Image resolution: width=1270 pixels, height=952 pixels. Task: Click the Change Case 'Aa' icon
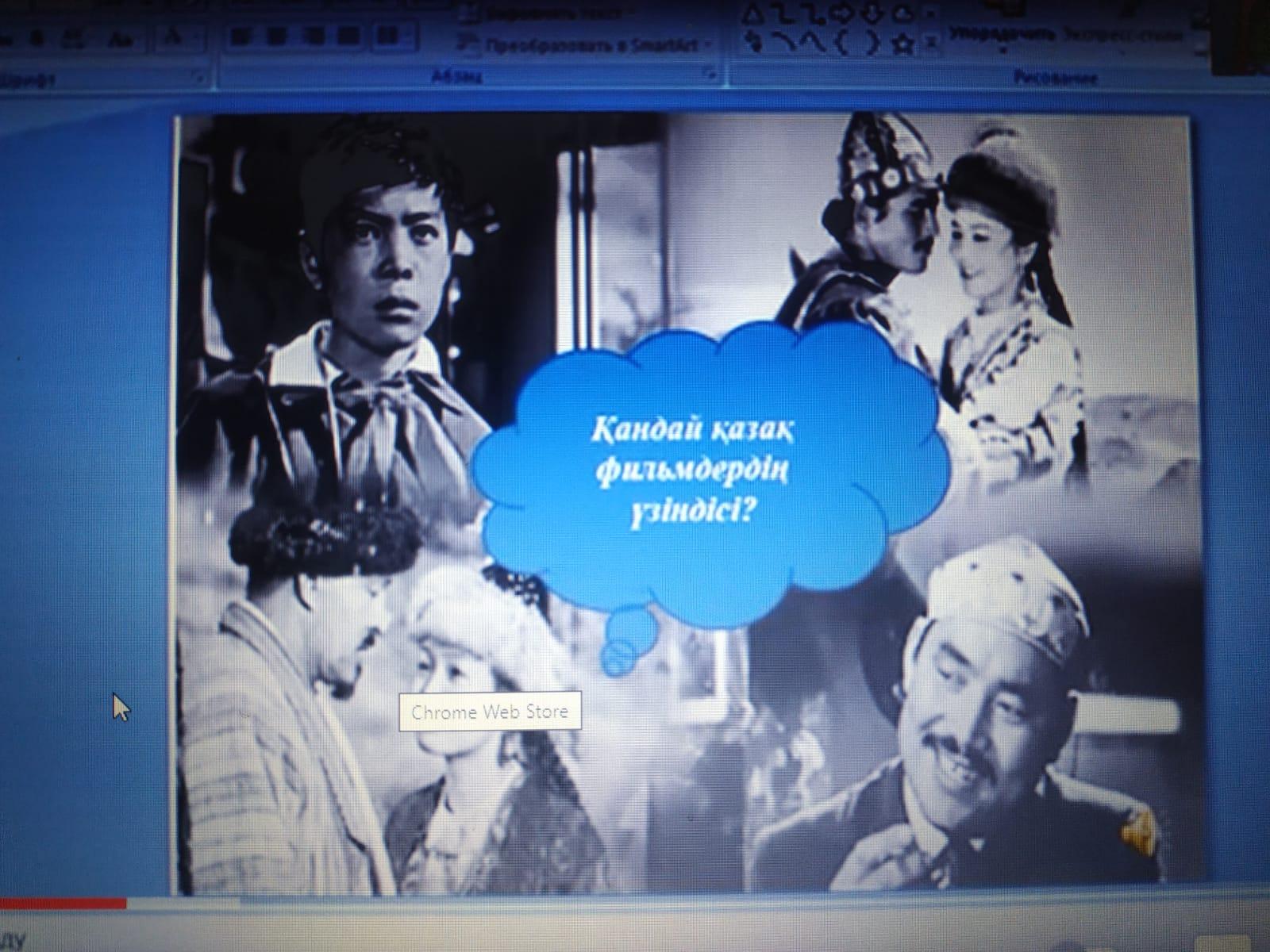(122, 38)
